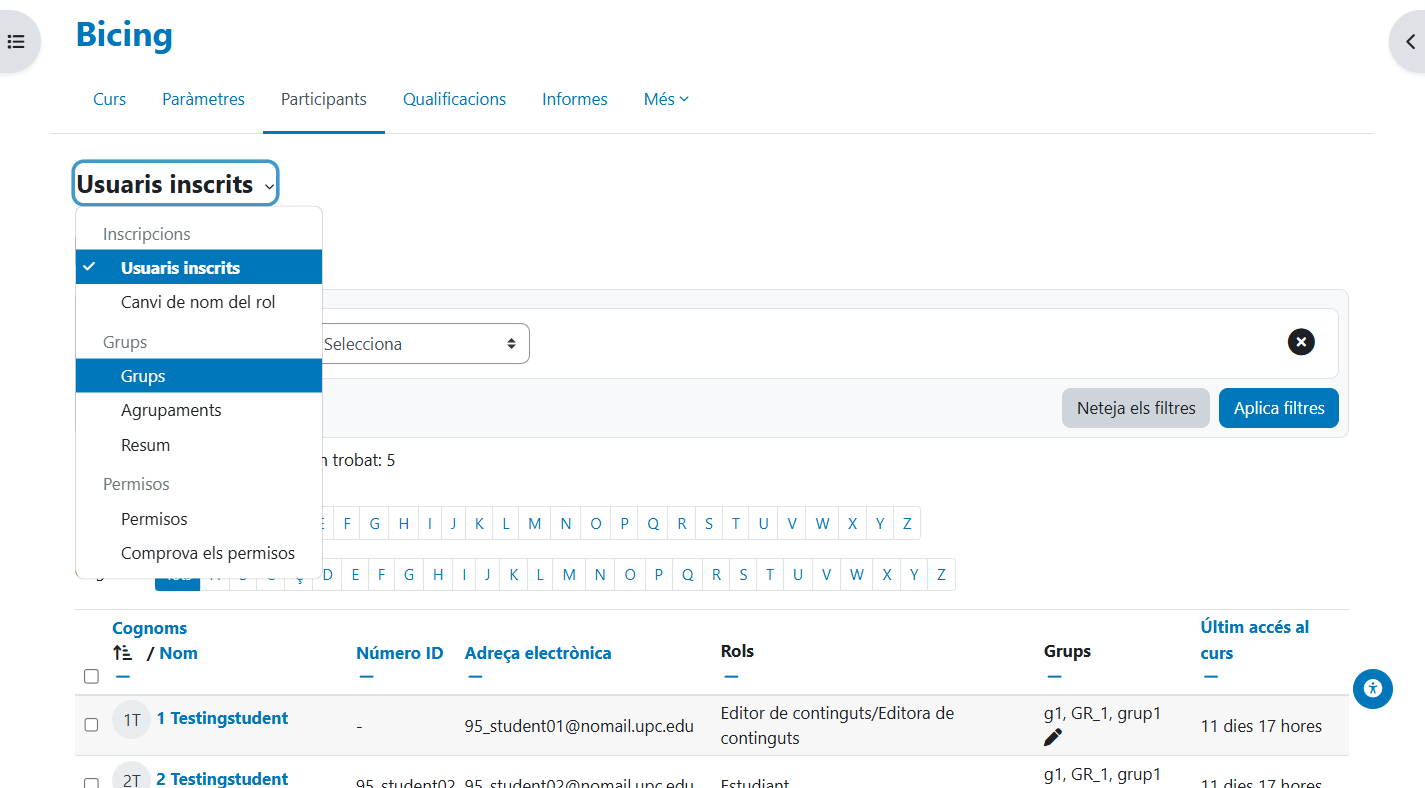The width and height of the screenshot is (1425, 788).
Task: Toggle the select all users checkbox
Action: (x=91, y=677)
